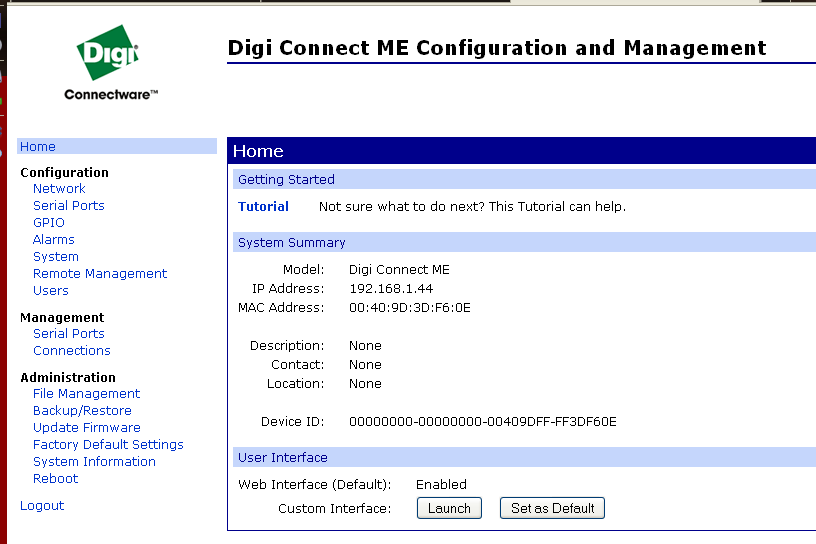816x544 pixels.
Task: Open Network configuration page
Action: (x=59, y=188)
